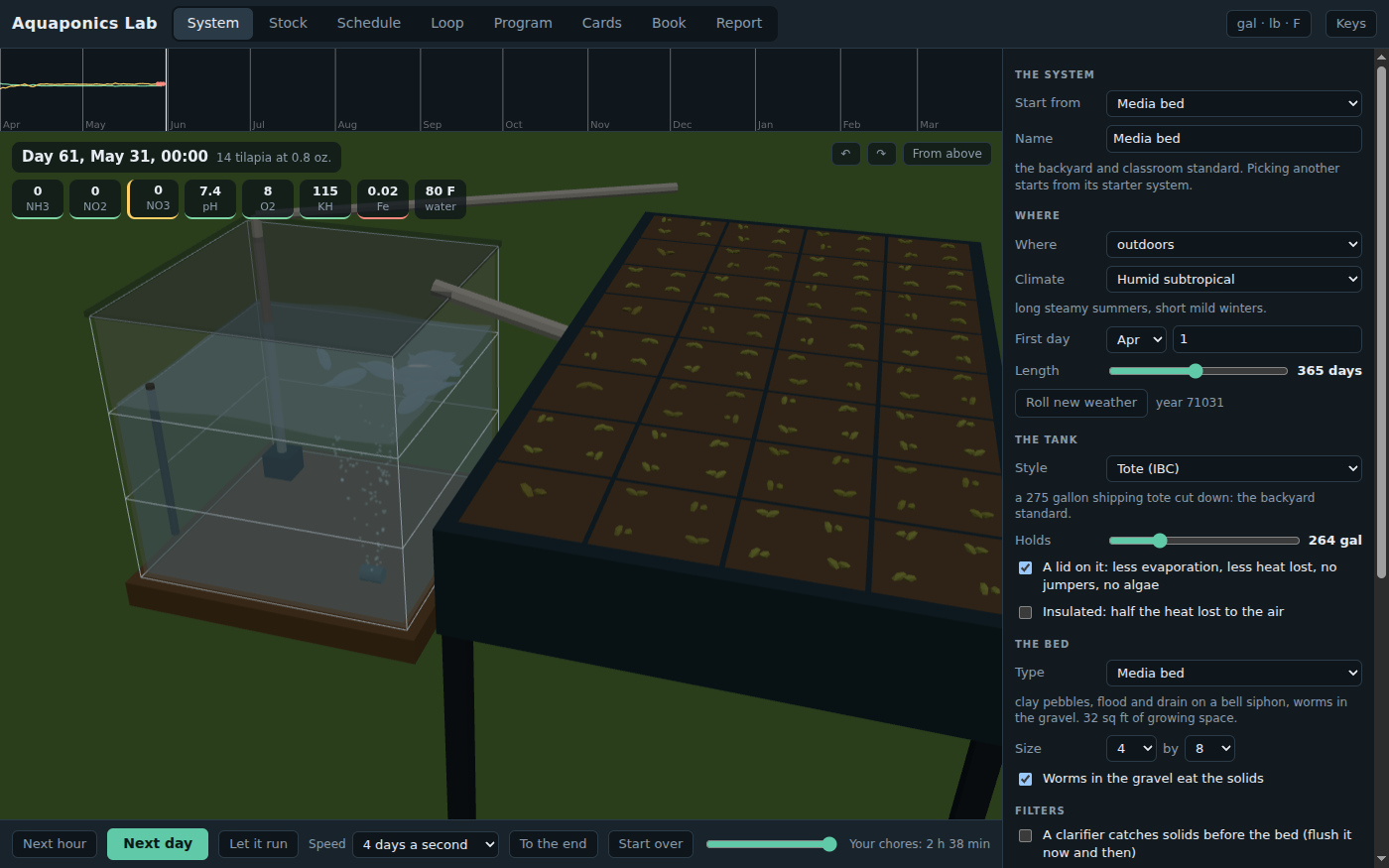Click Start over button
The height and width of the screenshot is (868, 1389).
click(x=651, y=844)
